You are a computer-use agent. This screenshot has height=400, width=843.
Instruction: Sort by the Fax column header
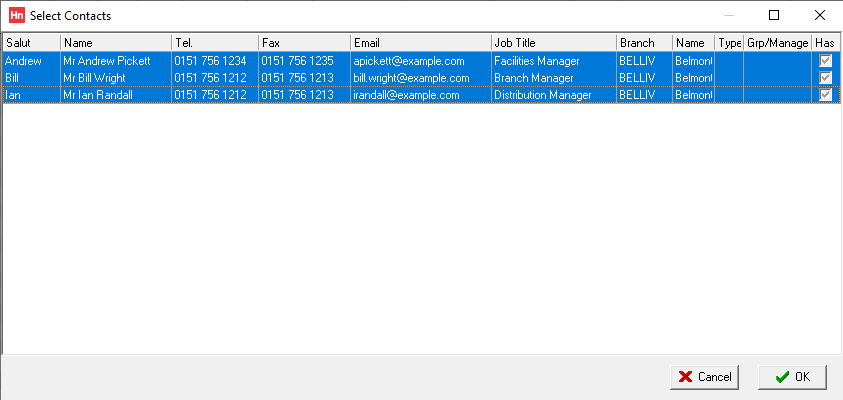tap(305, 43)
